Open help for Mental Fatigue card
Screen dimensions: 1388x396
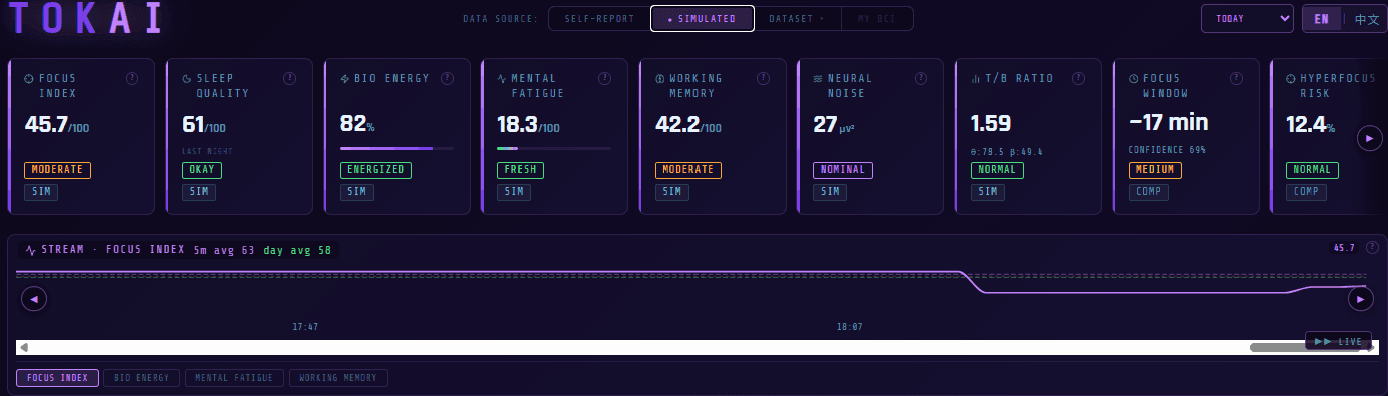605,78
